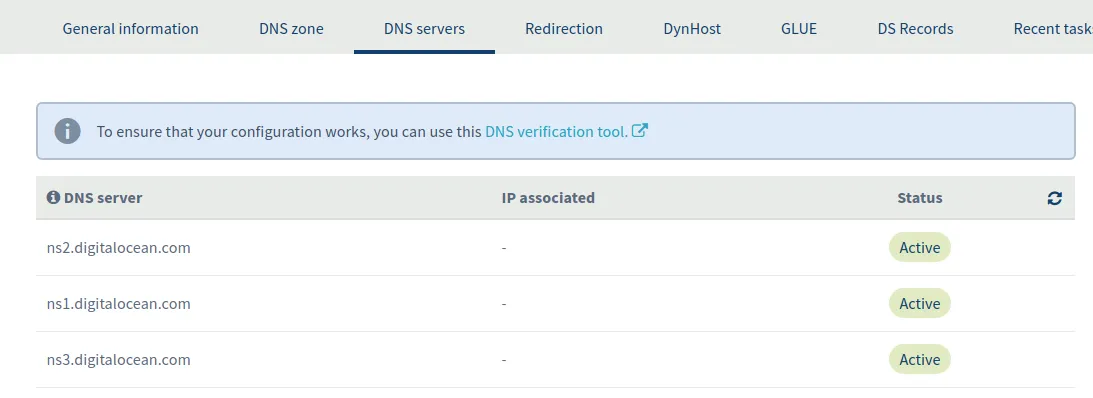The image size is (1093, 398).
Task: Click the IP associated column header
Action: pos(548,198)
